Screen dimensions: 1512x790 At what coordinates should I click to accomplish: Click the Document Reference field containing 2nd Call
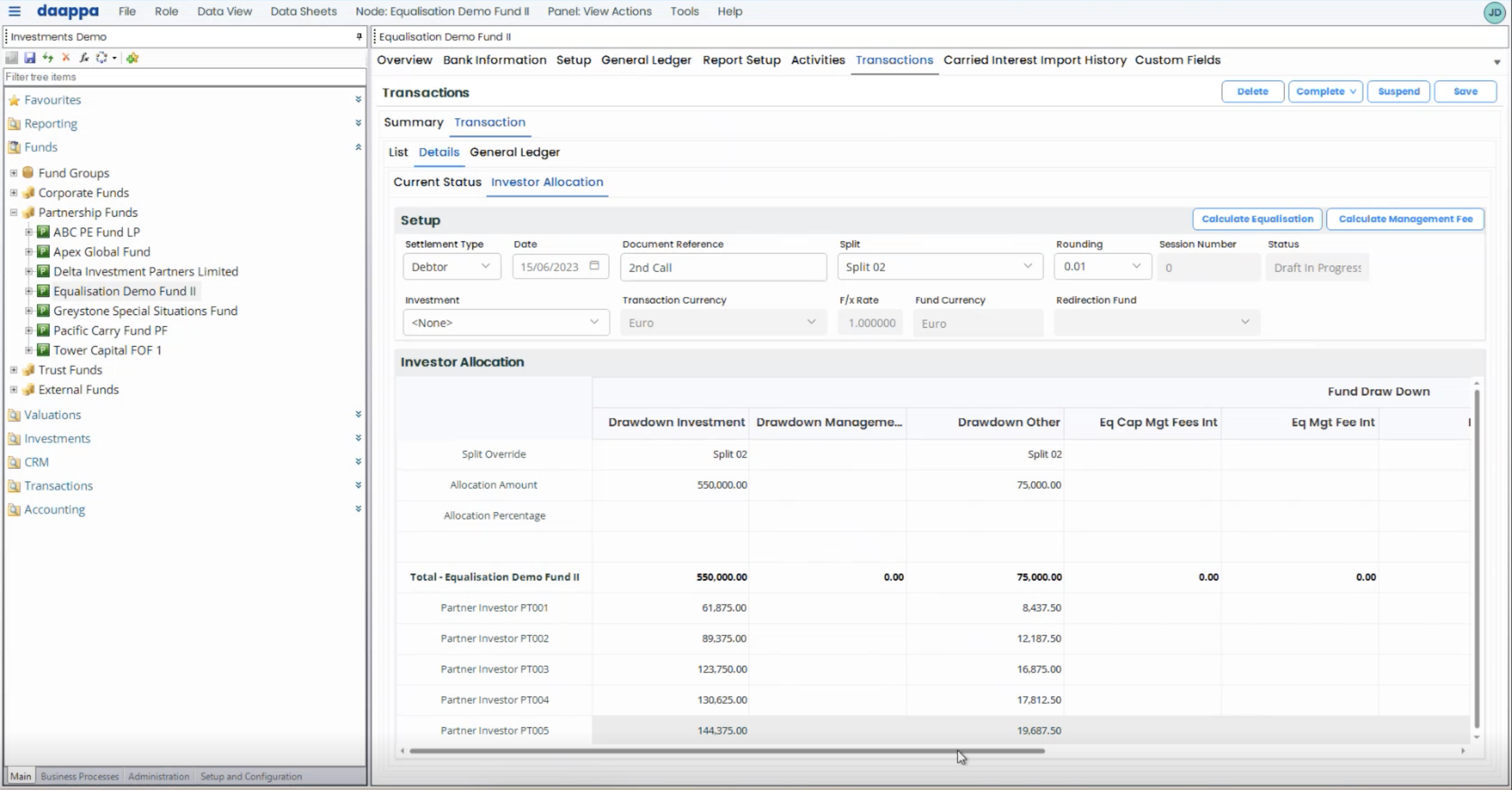click(x=723, y=267)
